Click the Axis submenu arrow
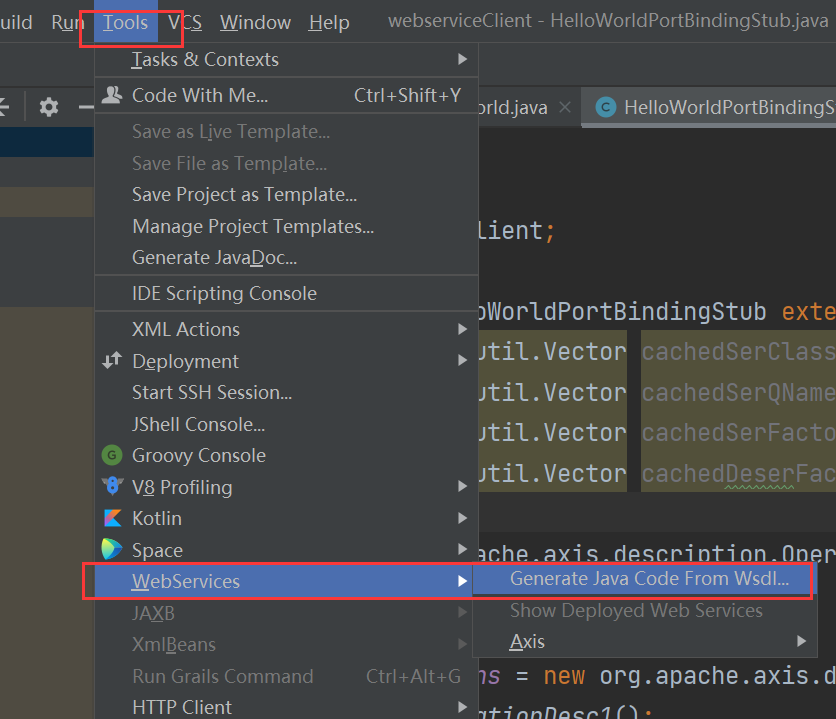The width and height of the screenshot is (836, 719). coord(801,641)
